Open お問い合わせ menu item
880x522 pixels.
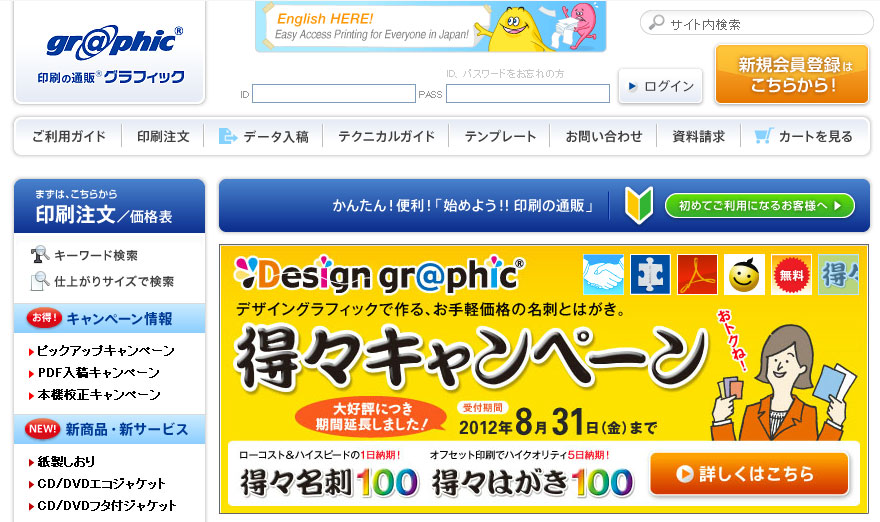click(604, 136)
